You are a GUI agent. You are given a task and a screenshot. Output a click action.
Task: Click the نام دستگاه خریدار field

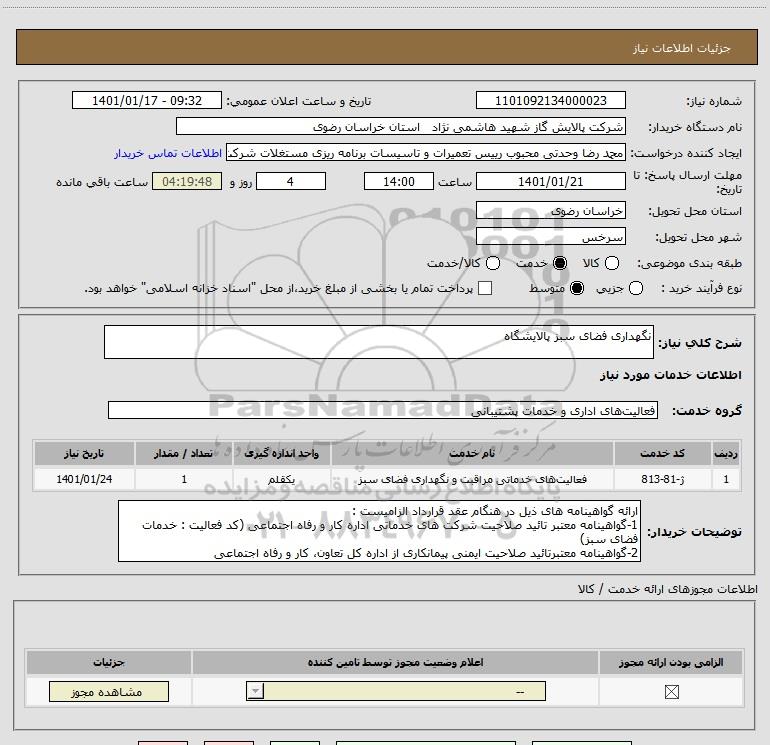(401, 126)
